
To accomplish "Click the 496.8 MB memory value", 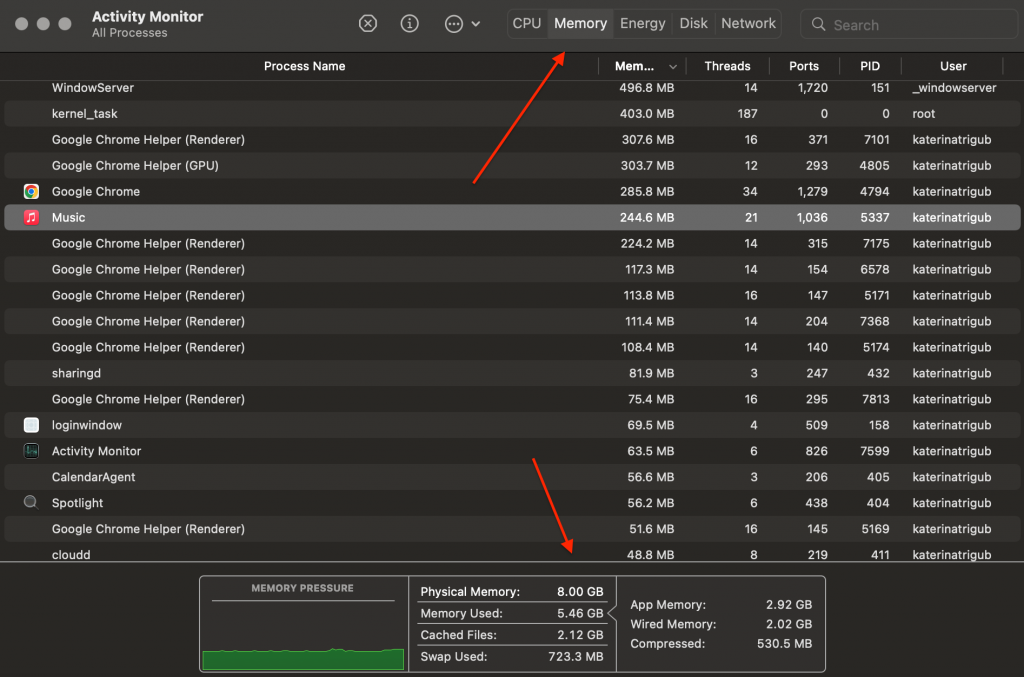I will click(x=647, y=87).
